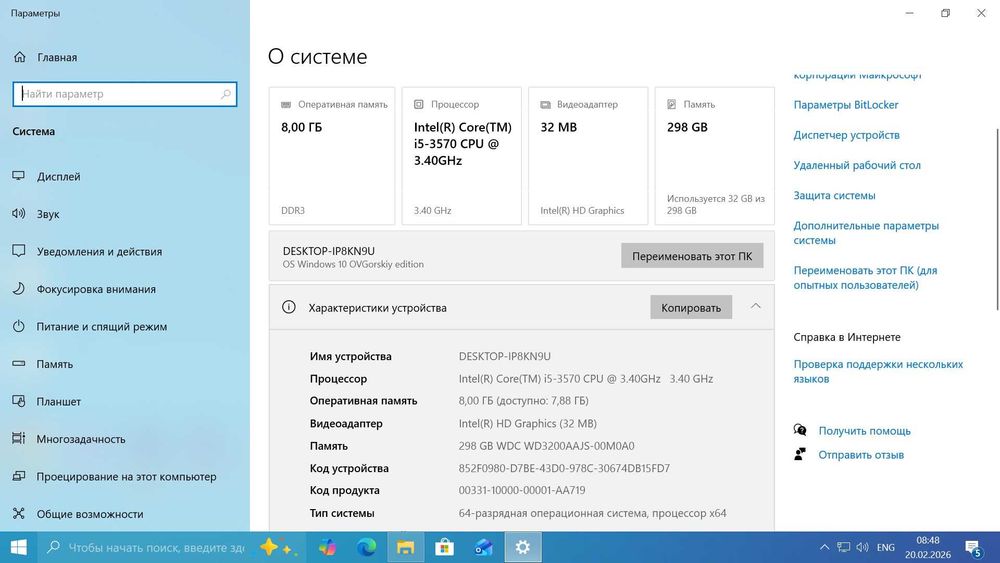
Task: Show hidden system tray icons
Action: click(x=825, y=547)
